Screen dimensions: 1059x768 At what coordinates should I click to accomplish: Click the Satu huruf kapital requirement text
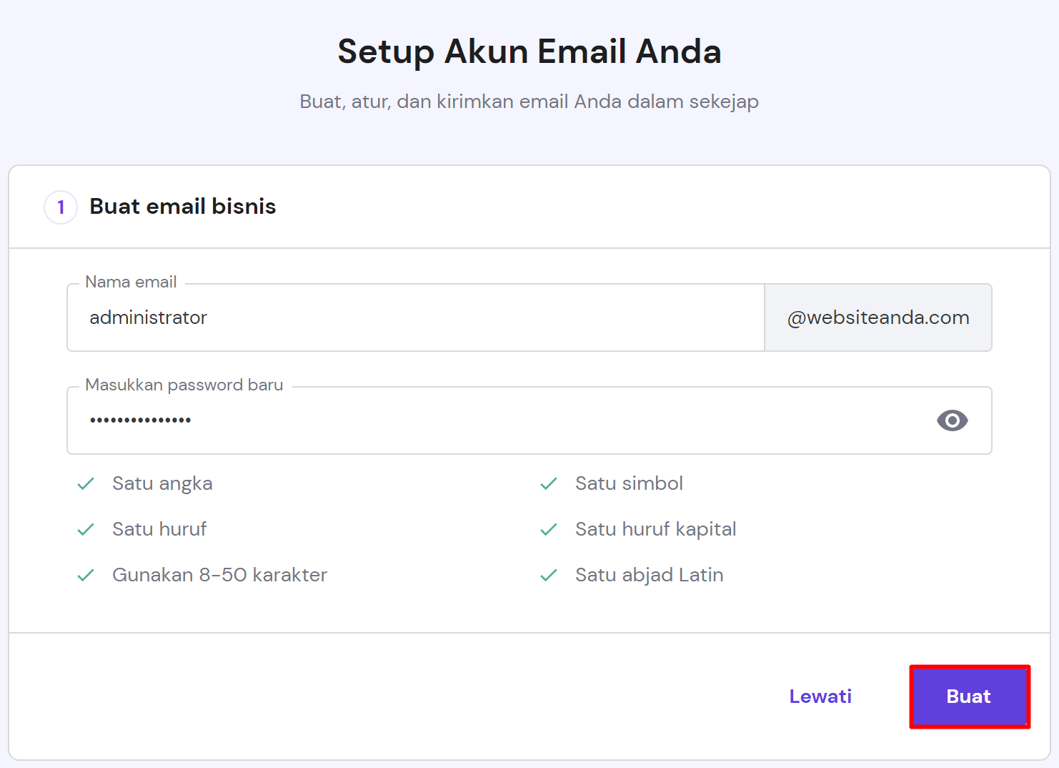[655, 530]
